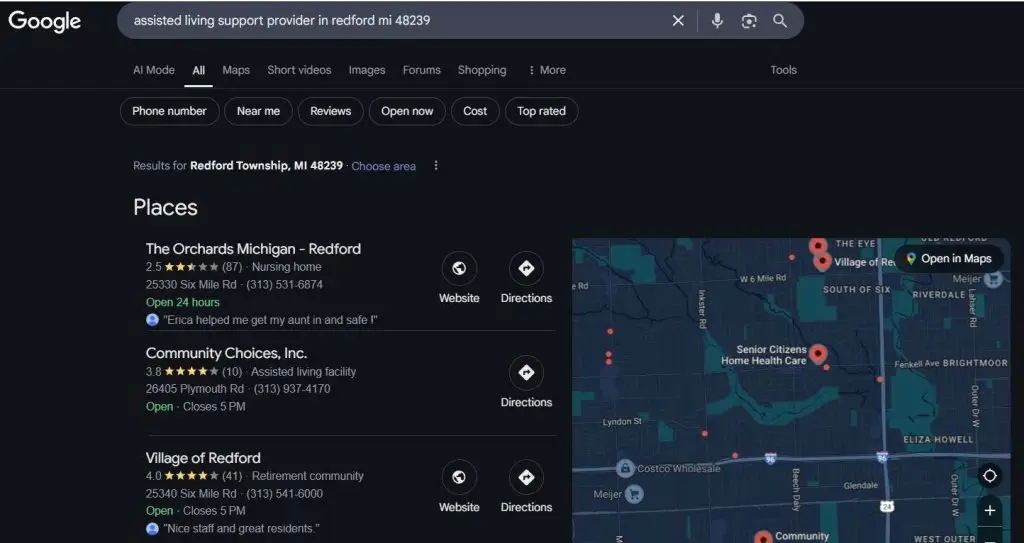Viewport: 1024px width, 543px height.
Task: Zoom in on the map
Action: click(990, 510)
